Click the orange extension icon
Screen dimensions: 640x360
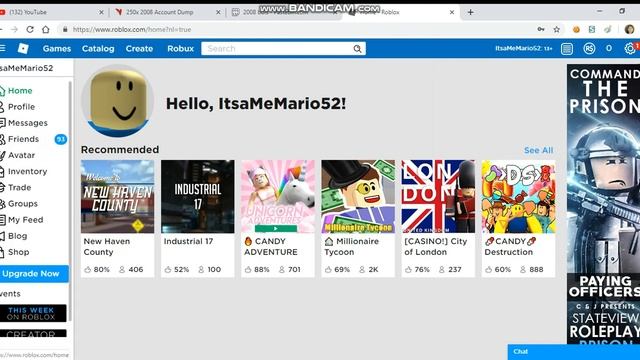pos(576,29)
